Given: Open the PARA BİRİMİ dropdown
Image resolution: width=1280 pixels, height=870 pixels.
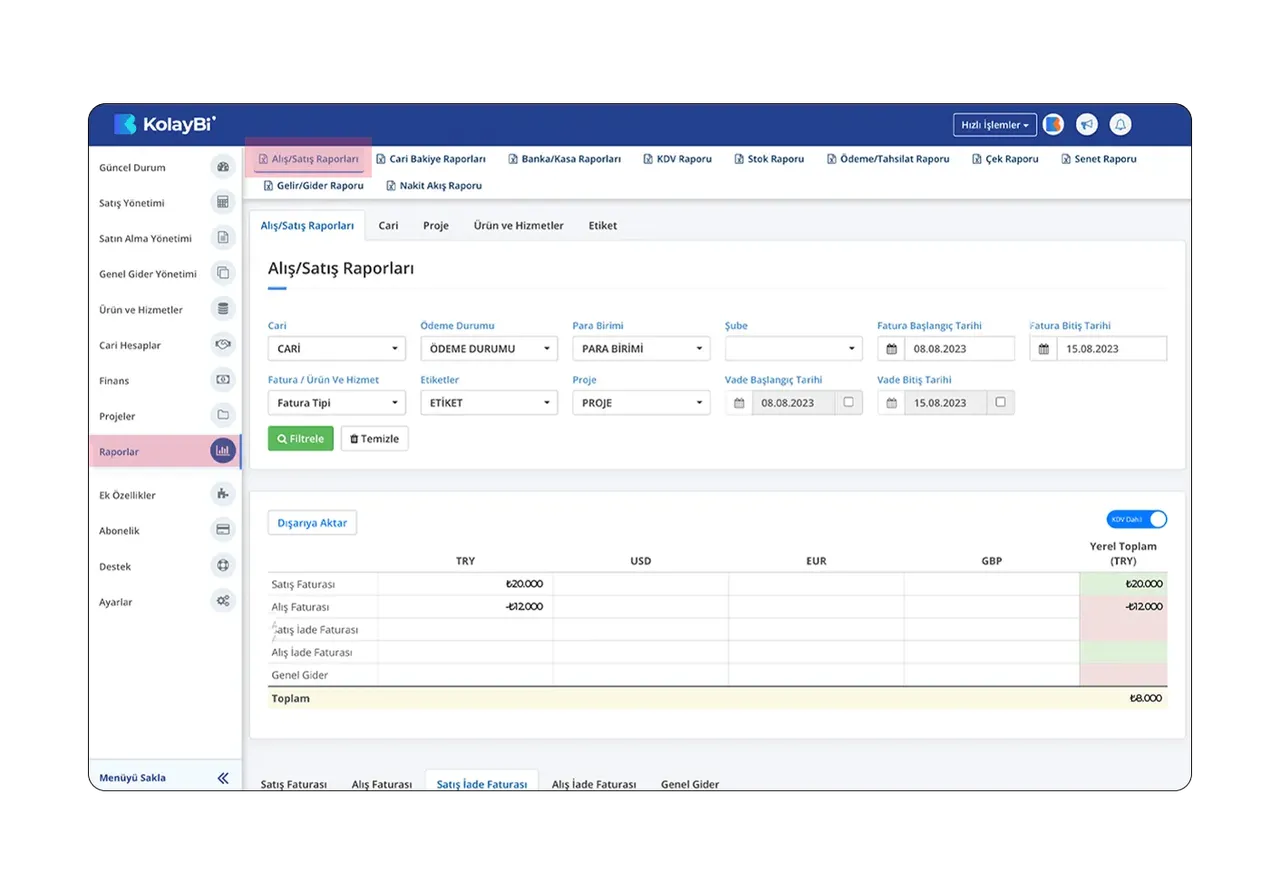Looking at the screenshot, I should pos(641,349).
